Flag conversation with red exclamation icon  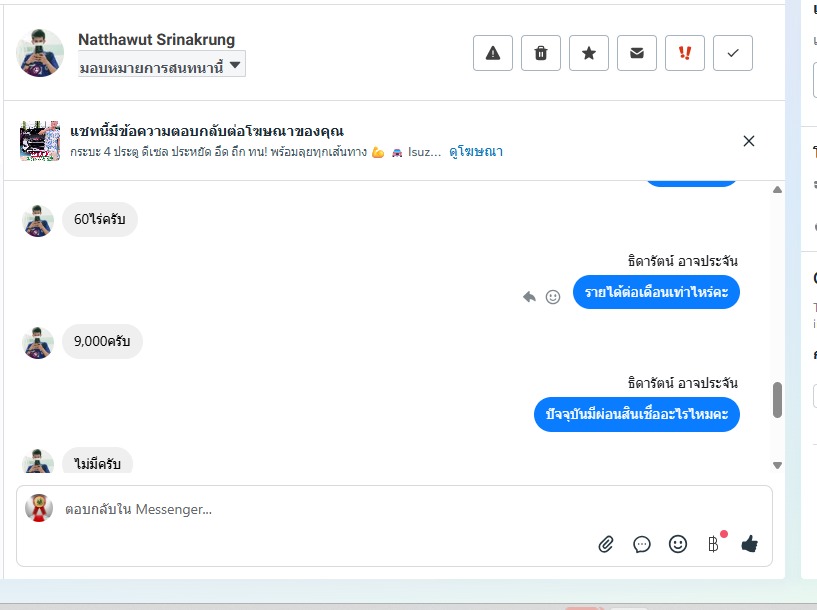[685, 53]
